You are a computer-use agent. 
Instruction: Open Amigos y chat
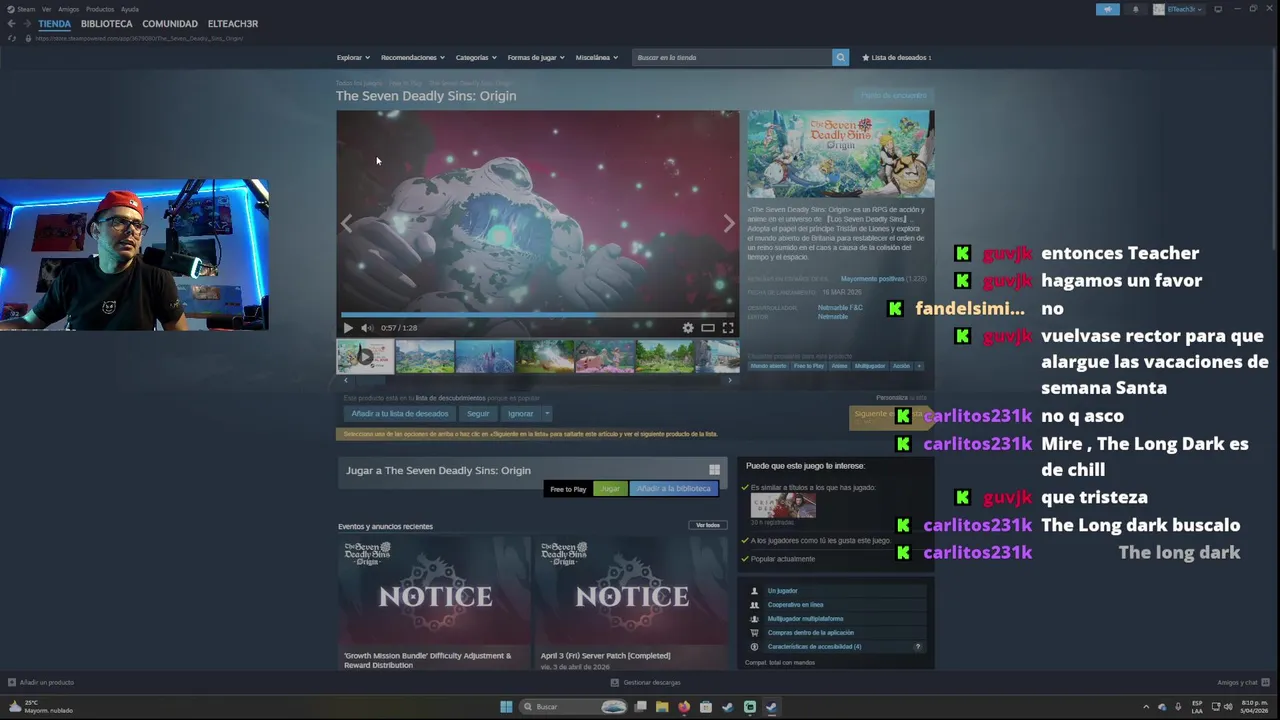(1243, 682)
